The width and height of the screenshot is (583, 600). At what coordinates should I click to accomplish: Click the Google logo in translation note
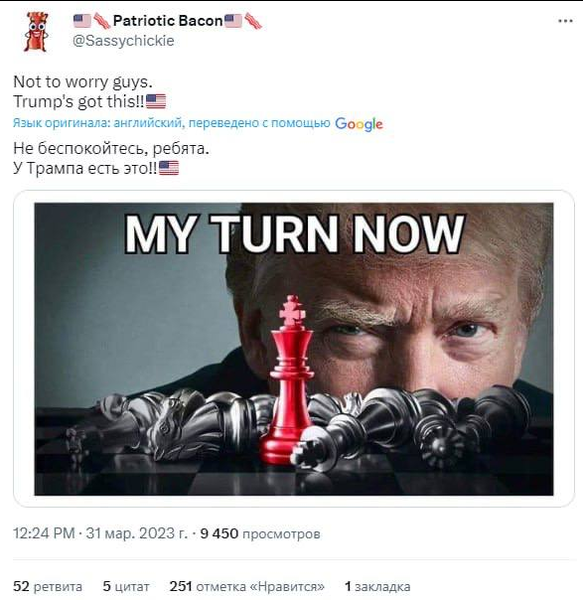coord(359,124)
